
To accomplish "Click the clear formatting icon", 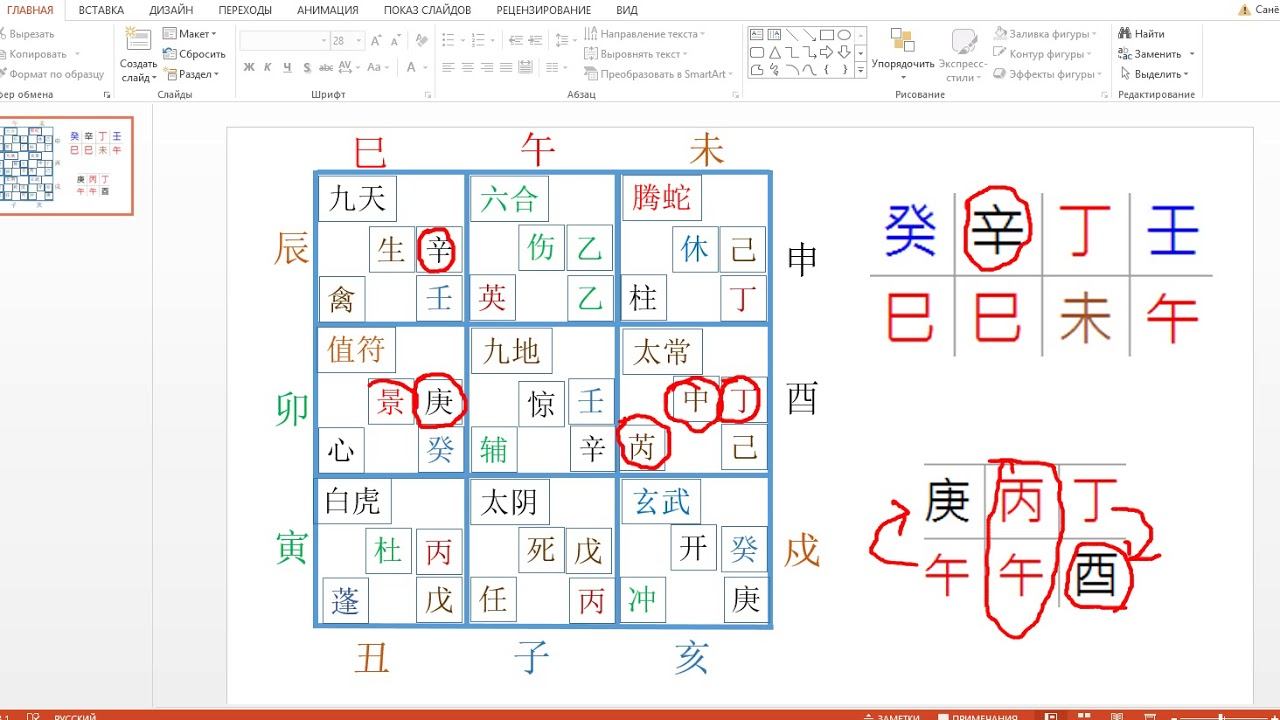I will click(x=424, y=41).
